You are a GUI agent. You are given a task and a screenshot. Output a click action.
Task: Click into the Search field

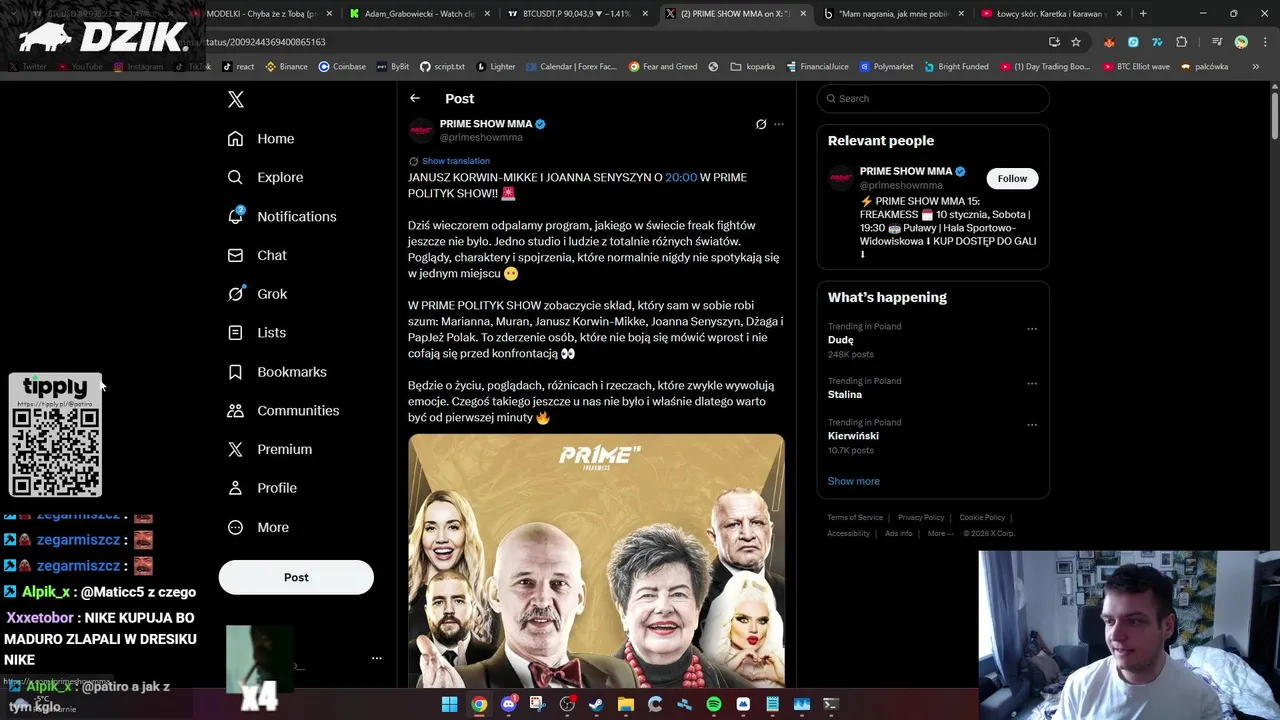(x=933, y=98)
